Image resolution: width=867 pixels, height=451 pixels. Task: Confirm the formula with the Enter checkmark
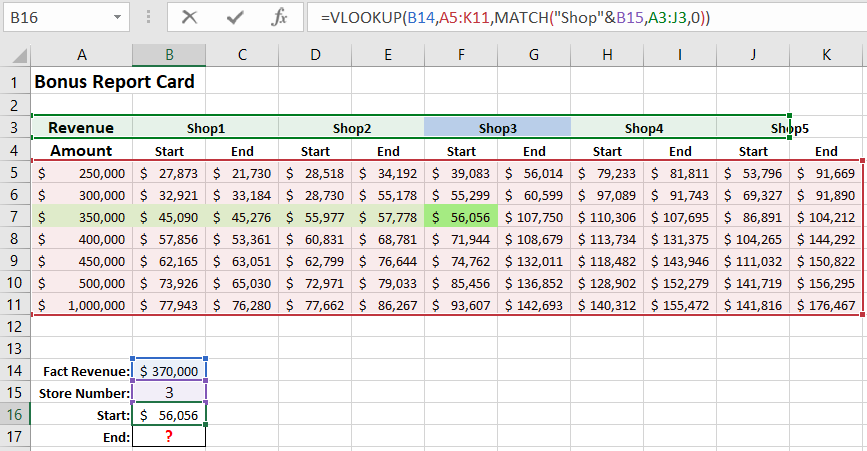[236, 17]
